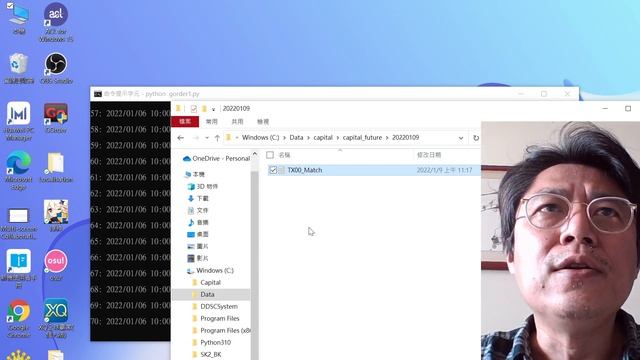Navigate to Data folder in breadcrumb
640x360 pixels.
click(296, 138)
